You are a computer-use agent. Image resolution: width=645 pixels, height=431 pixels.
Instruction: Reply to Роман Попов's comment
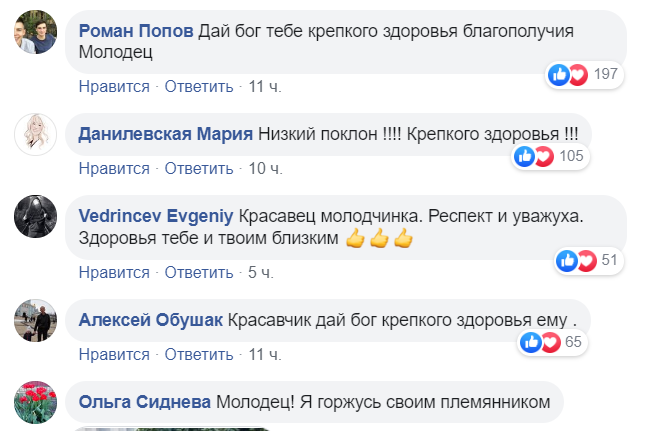pos(199,86)
